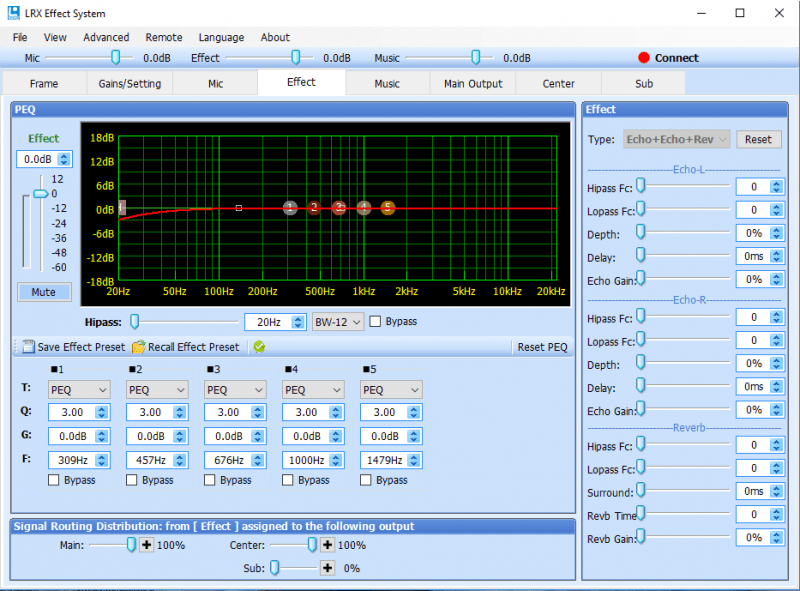Image resolution: width=800 pixels, height=591 pixels.
Task: Open the Effect Type Echo+Echo+Rev dropdown
Action: pyautogui.click(x=677, y=139)
